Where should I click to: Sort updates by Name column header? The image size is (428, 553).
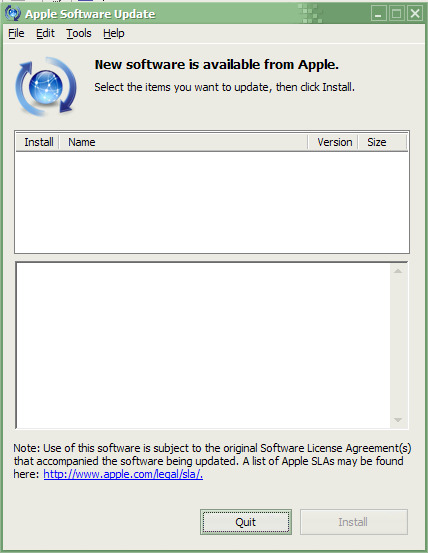(183, 142)
